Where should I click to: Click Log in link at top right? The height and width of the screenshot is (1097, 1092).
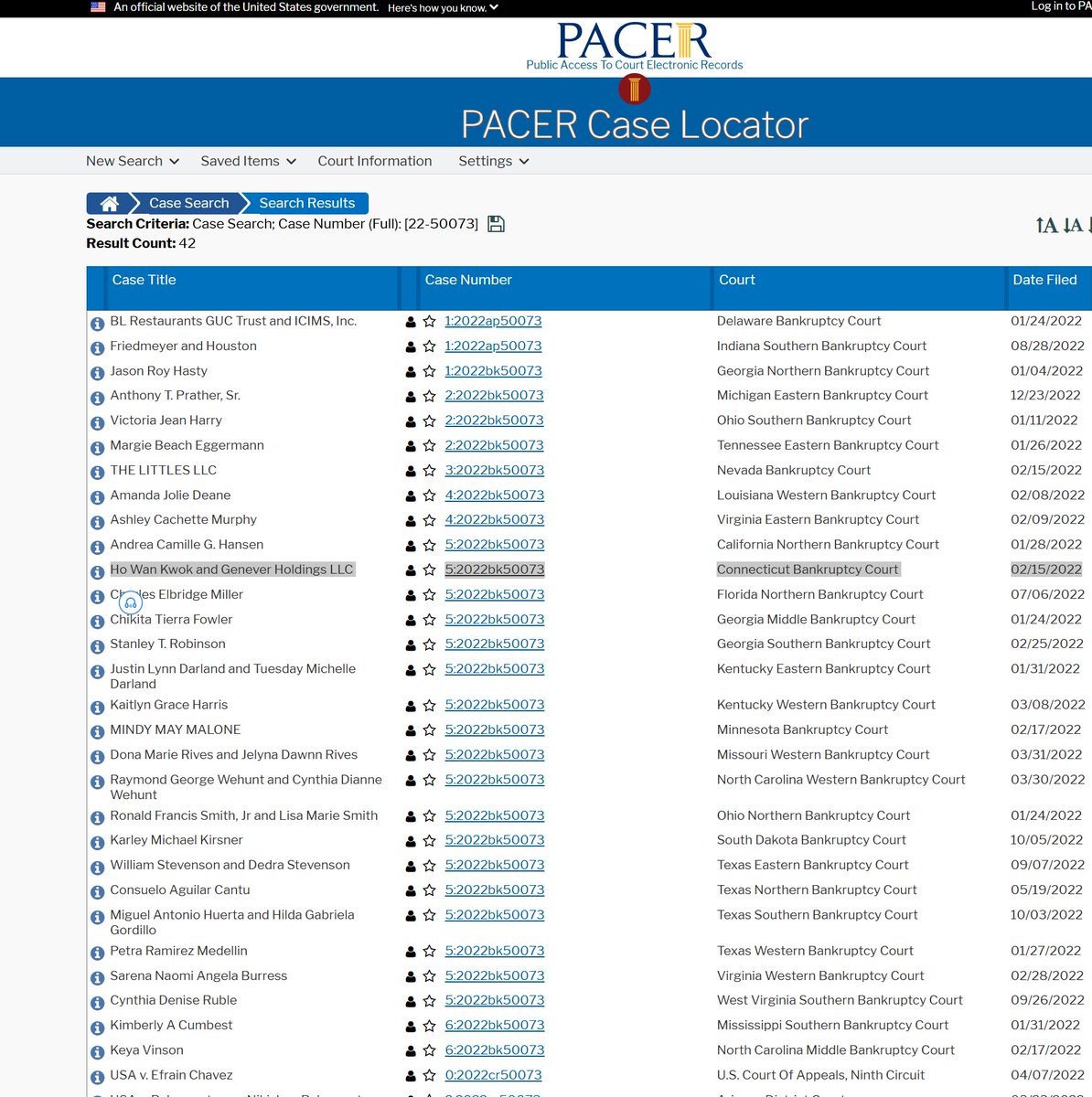coord(1061,6)
